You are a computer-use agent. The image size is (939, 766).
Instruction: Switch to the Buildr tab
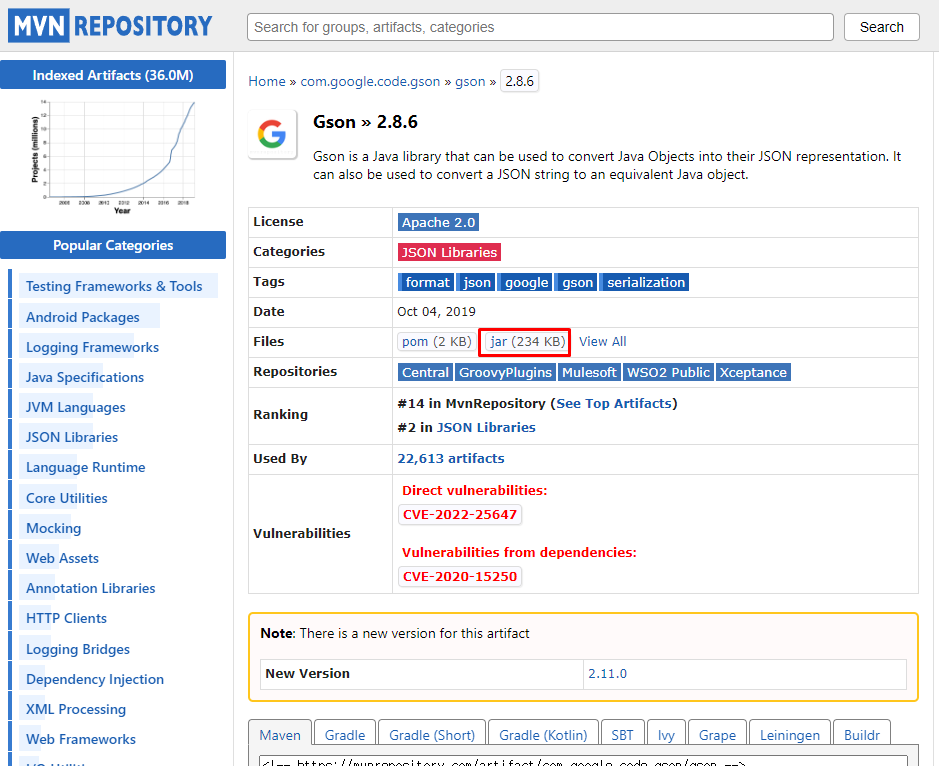[x=862, y=735]
